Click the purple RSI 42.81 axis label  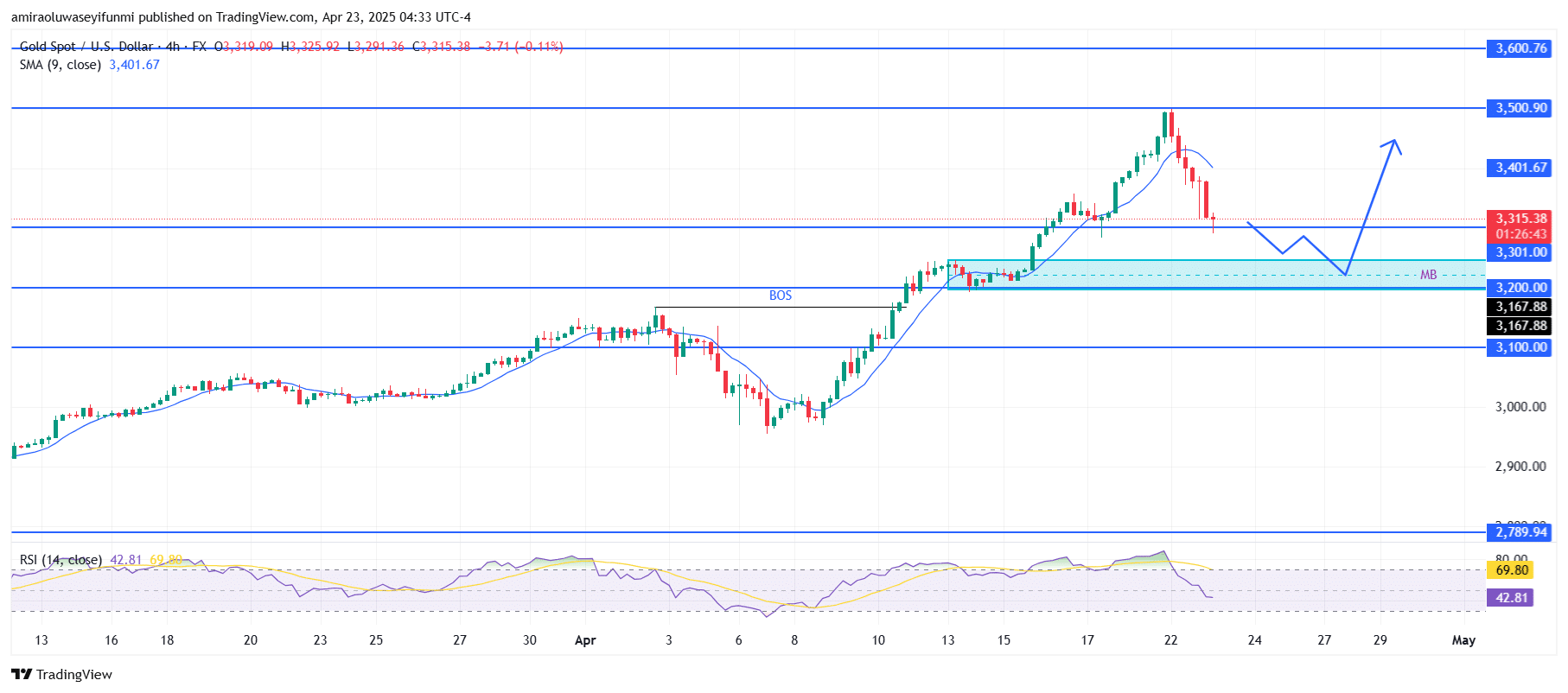(1511, 598)
